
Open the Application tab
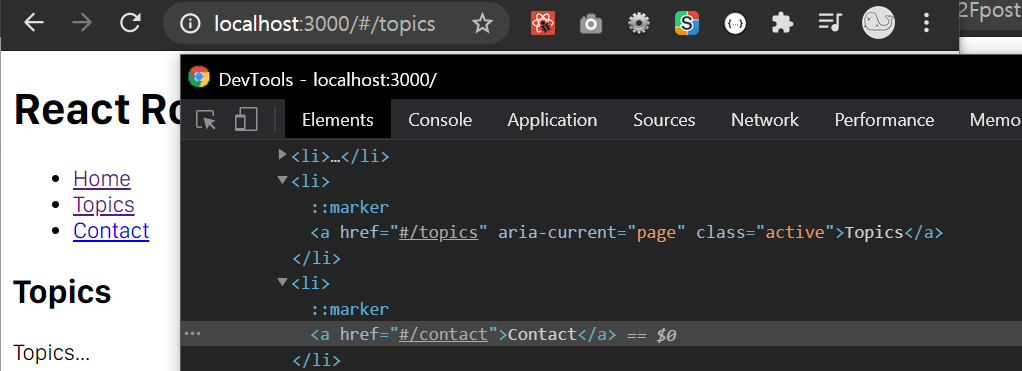click(x=552, y=120)
